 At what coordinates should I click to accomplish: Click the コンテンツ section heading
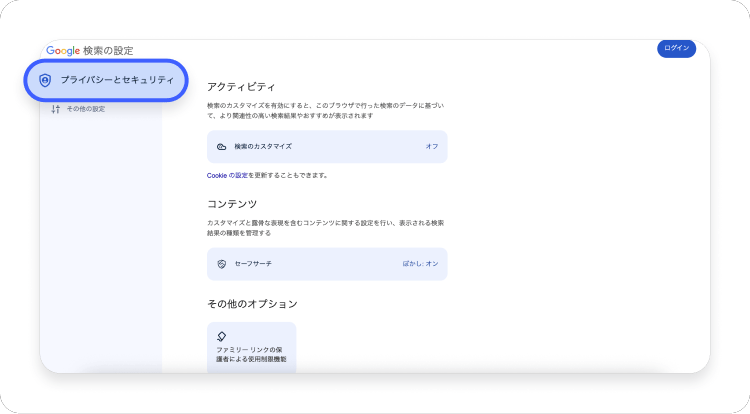tap(232, 204)
